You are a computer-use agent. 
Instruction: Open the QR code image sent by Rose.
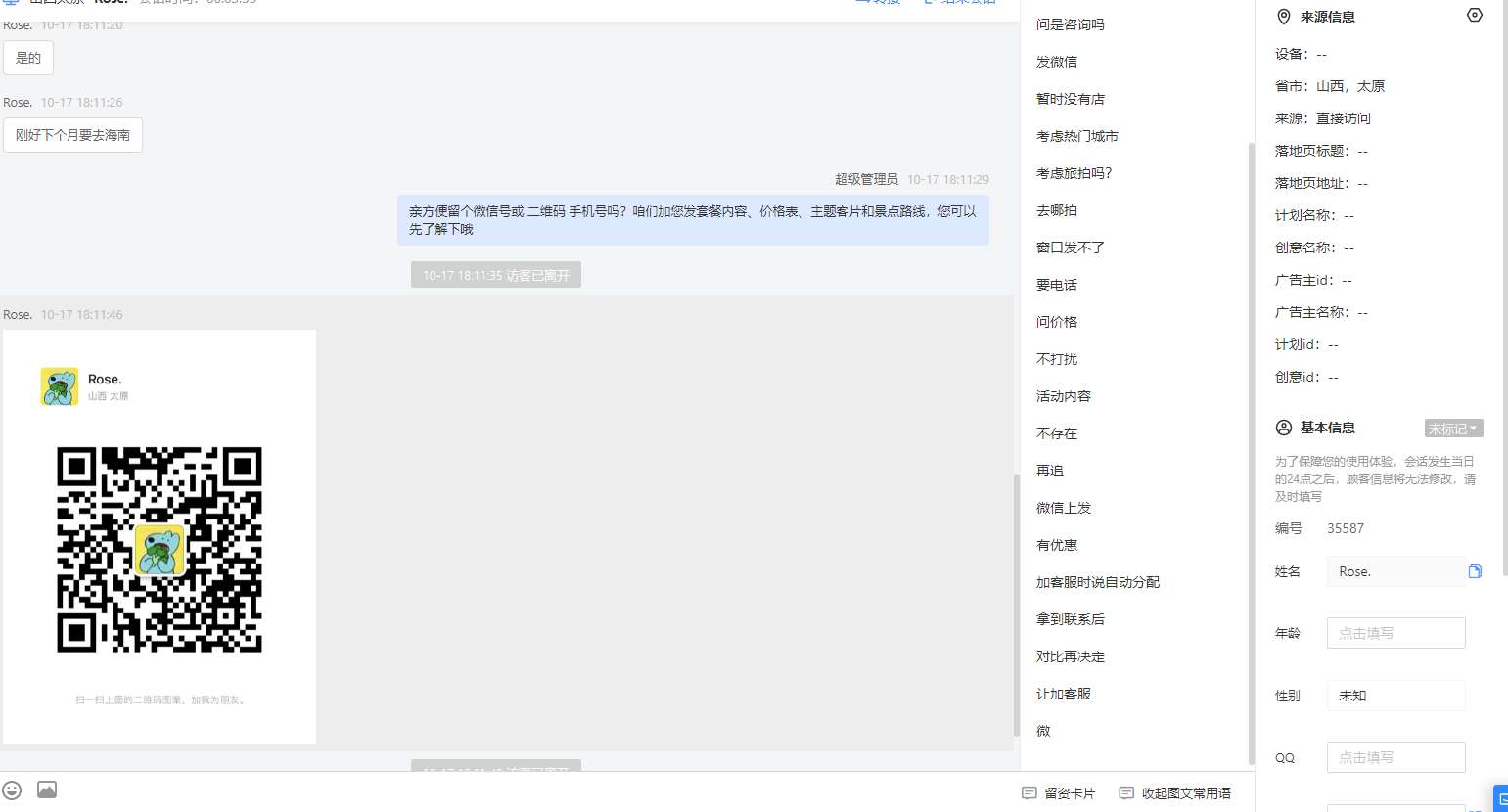pos(160,536)
